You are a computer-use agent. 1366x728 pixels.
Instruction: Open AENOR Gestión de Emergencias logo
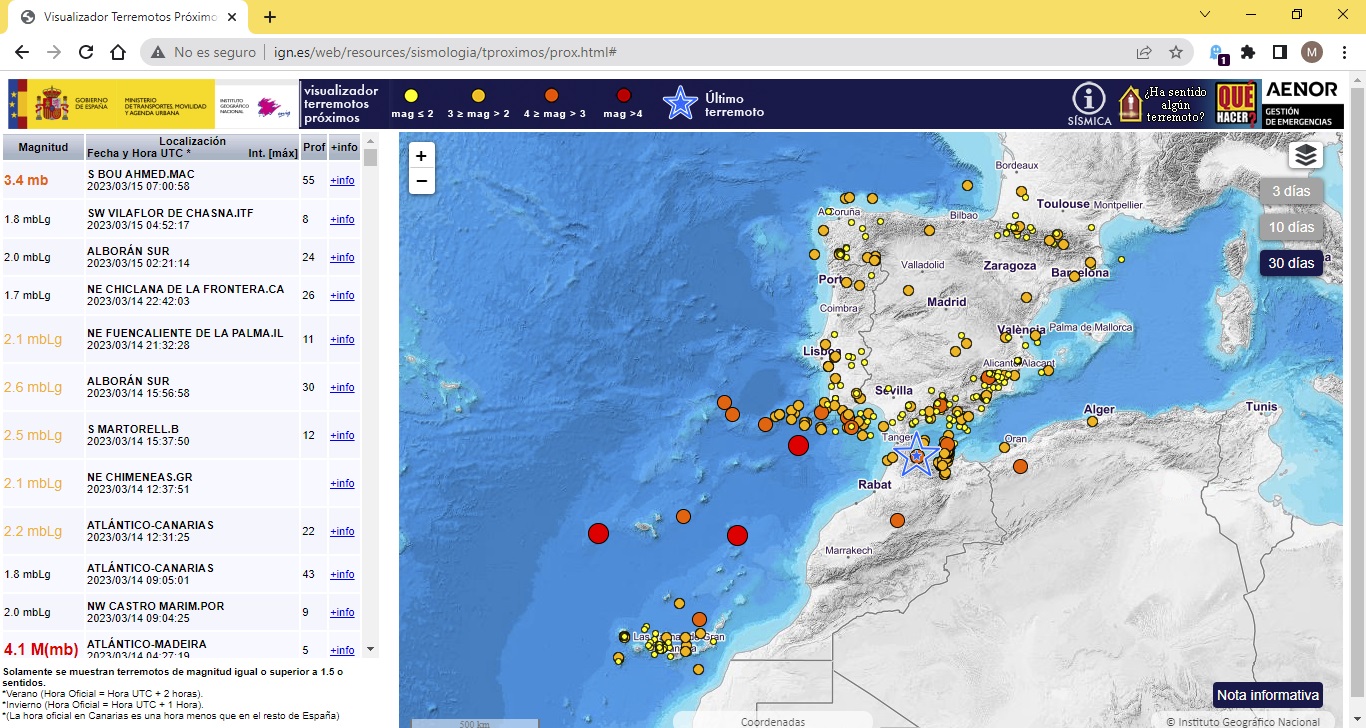pos(1303,104)
